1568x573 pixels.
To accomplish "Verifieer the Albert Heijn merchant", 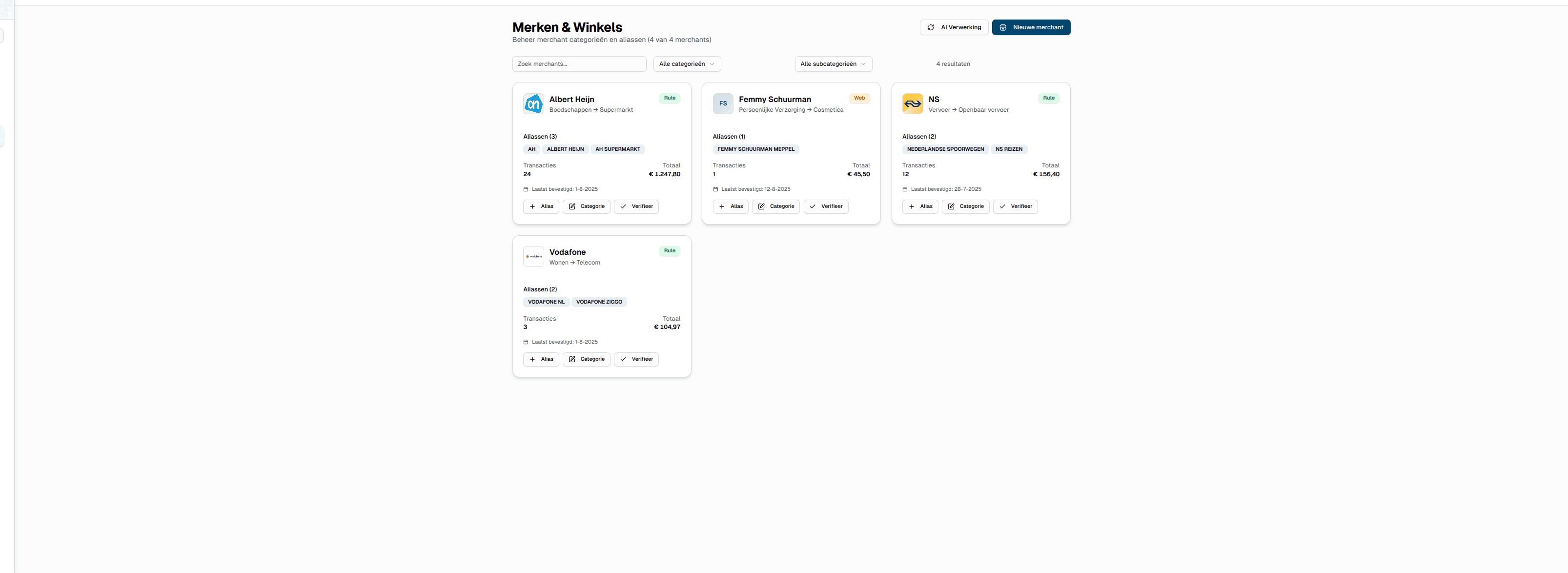I will (x=636, y=206).
